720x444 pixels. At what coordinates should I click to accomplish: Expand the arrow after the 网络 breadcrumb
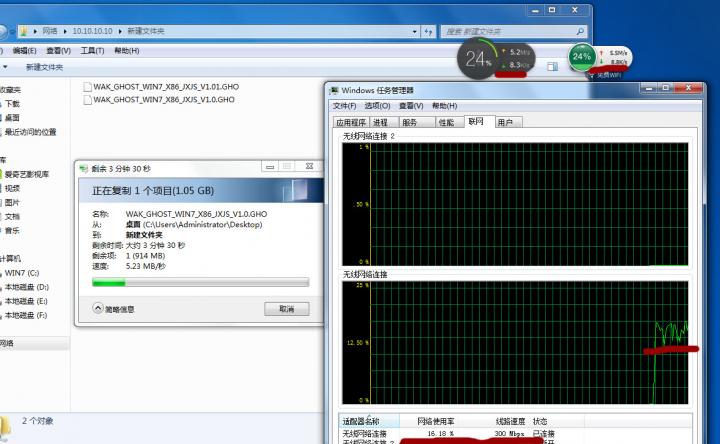(x=65, y=31)
